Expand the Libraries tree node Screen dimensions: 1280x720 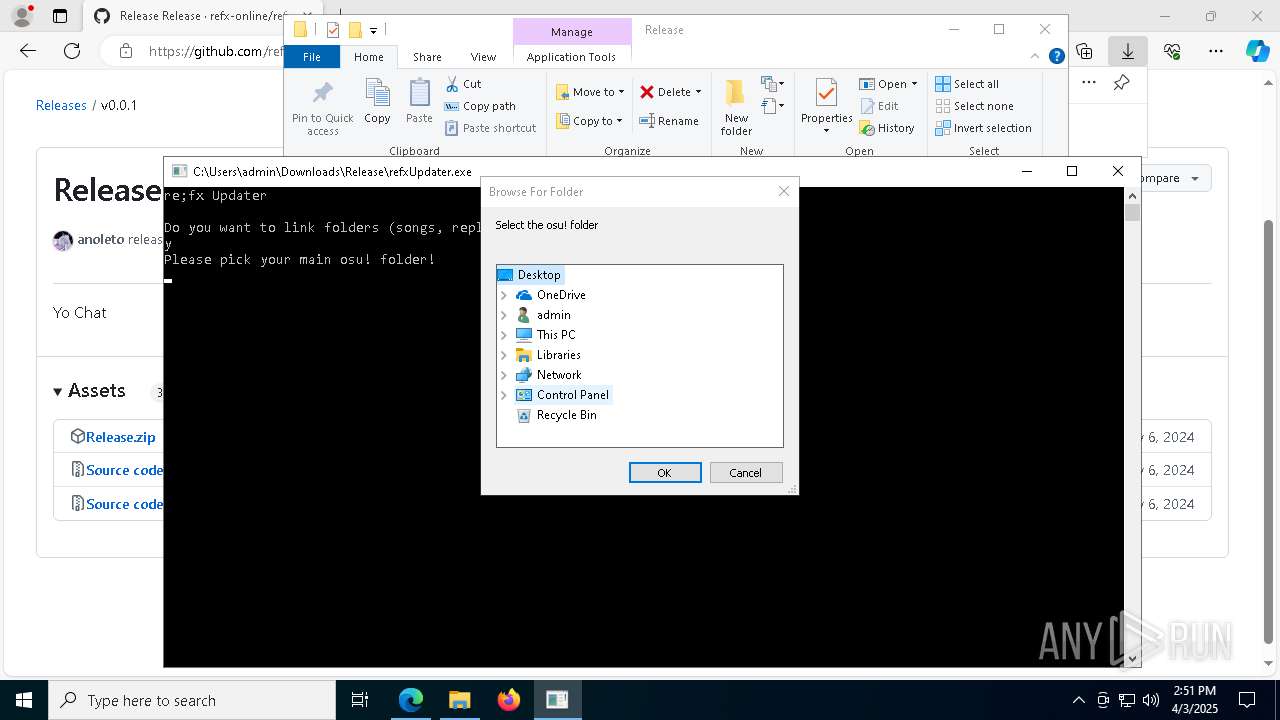pyautogui.click(x=504, y=355)
